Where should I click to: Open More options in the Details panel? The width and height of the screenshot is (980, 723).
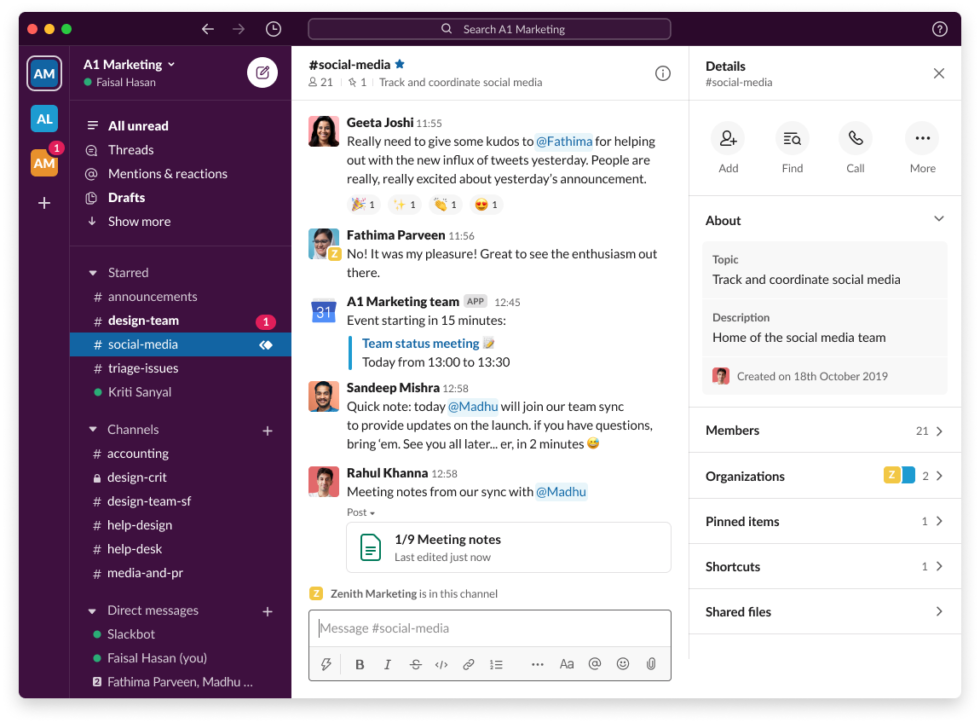point(921,138)
